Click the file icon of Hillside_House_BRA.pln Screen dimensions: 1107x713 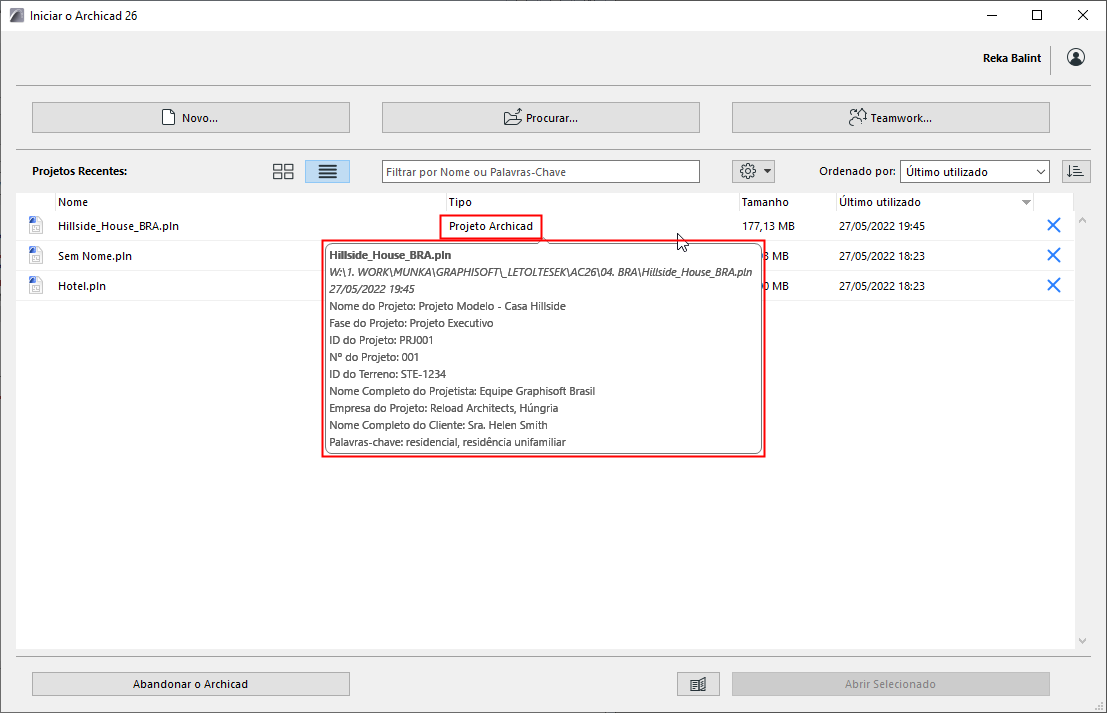click(x=36, y=225)
